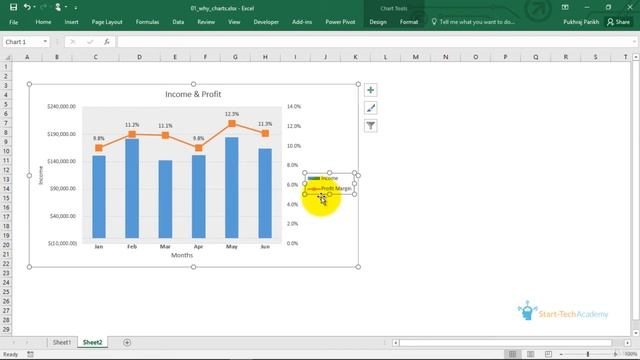Select the Sheet2 tab
The width and height of the screenshot is (640, 360).
(93, 342)
